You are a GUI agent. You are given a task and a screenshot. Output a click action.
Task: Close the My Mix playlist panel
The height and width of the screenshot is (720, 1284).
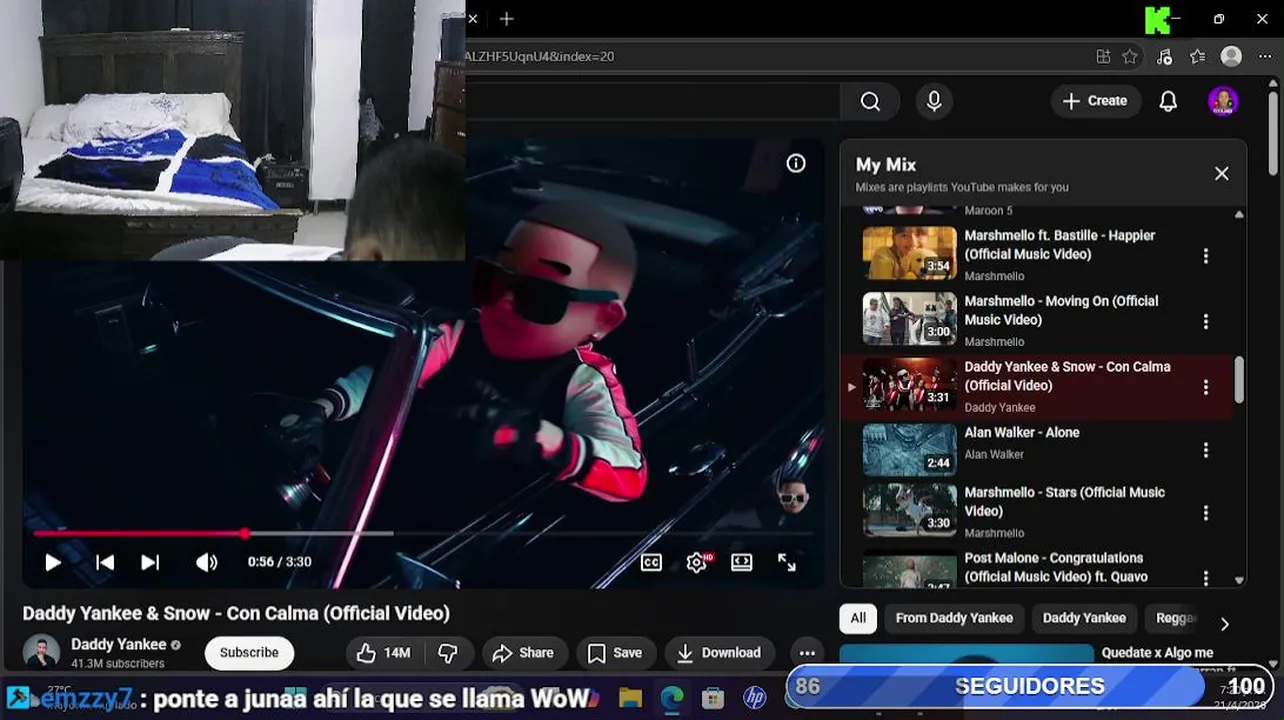[1222, 173]
